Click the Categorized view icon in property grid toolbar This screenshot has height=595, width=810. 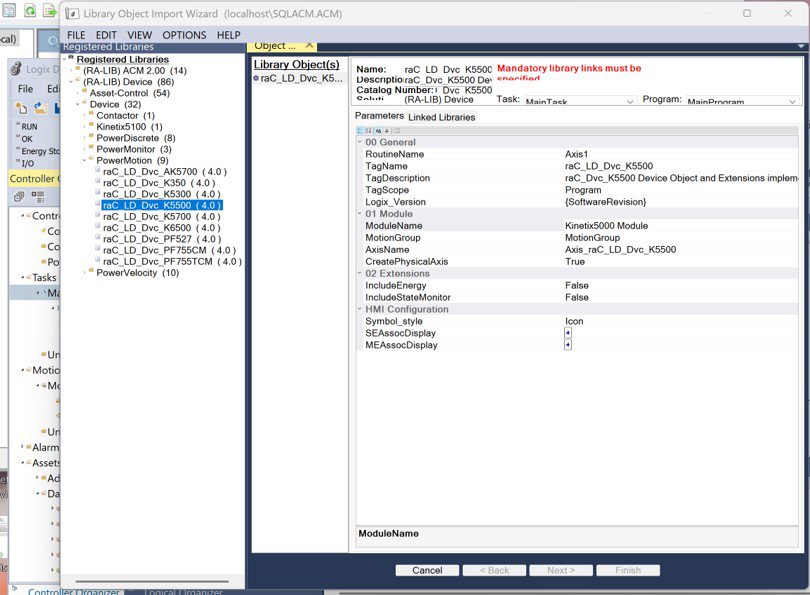point(361,131)
